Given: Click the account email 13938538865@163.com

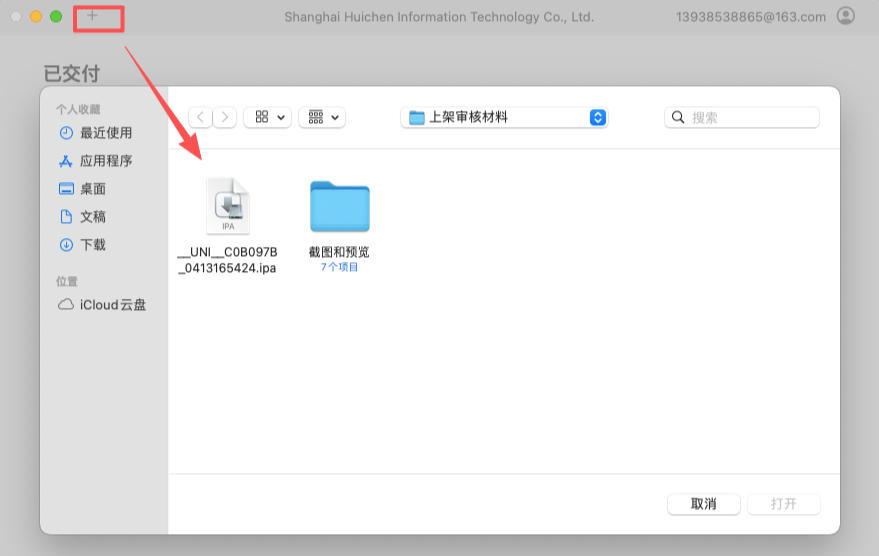Looking at the screenshot, I should point(751,17).
